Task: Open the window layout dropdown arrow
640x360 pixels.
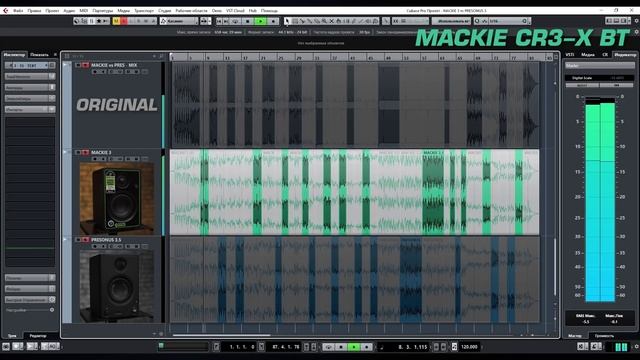Action: [x=630, y=21]
